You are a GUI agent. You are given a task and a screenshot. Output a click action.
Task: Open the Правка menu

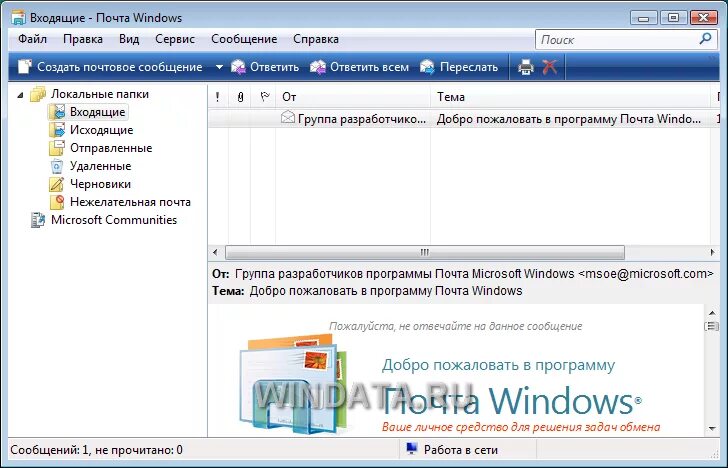(x=83, y=39)
